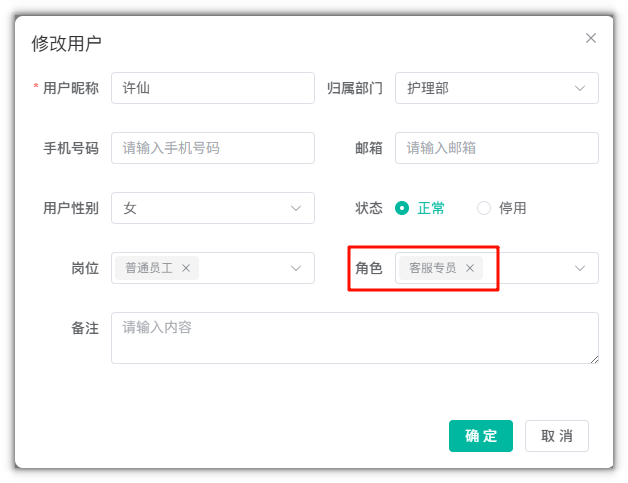Focus the 用户昵称 field containing 许仙
This screenshot has height=483, width=628.
coord(213,88)
